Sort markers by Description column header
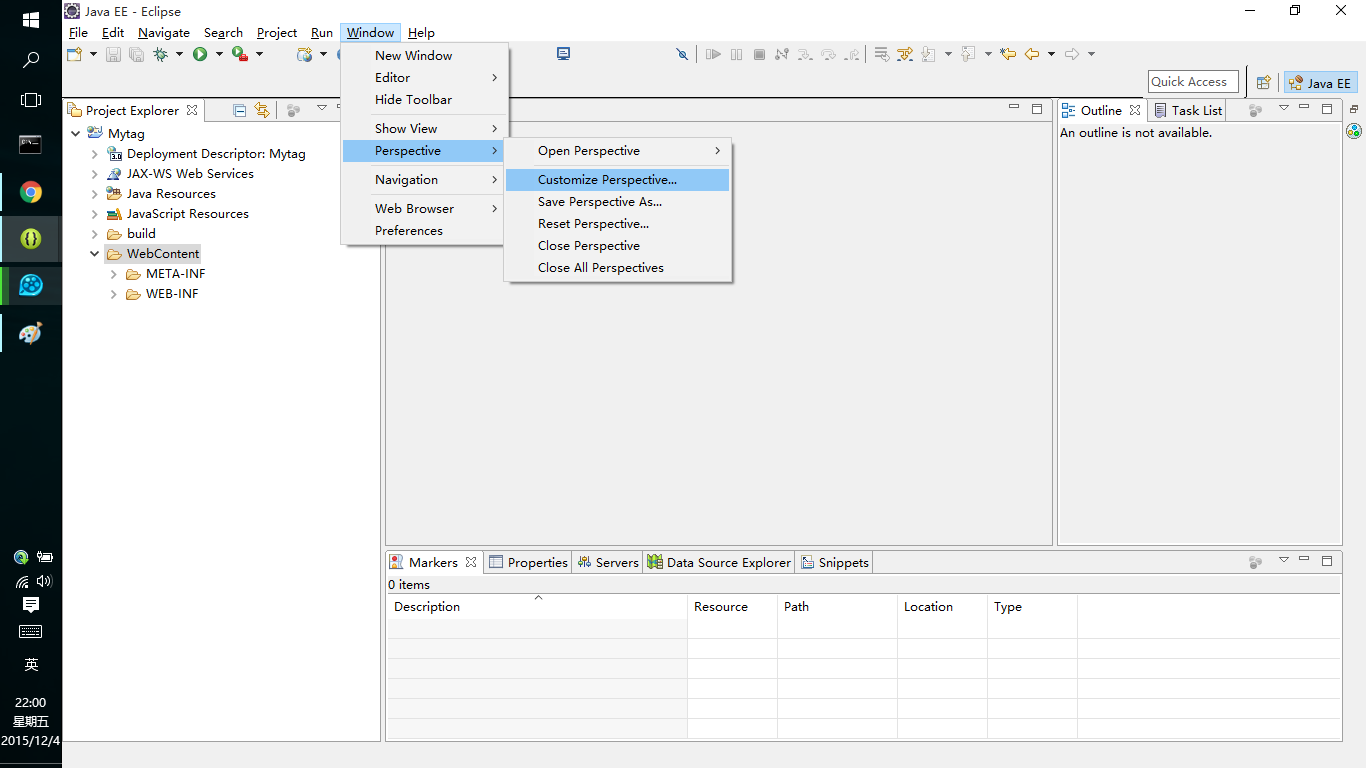This screenshot has height=768, width=1366. tap(537, 607)
